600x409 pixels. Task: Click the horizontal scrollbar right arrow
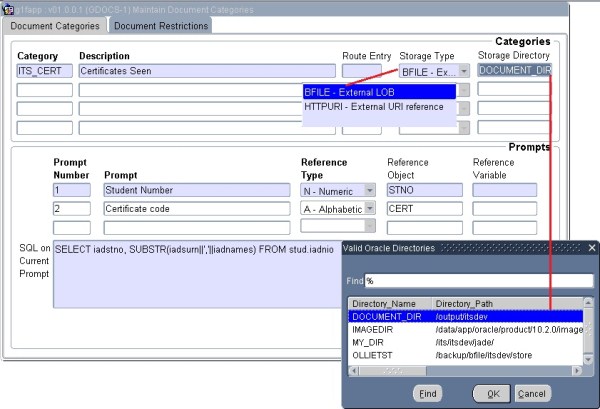click(x=576, y=367)
